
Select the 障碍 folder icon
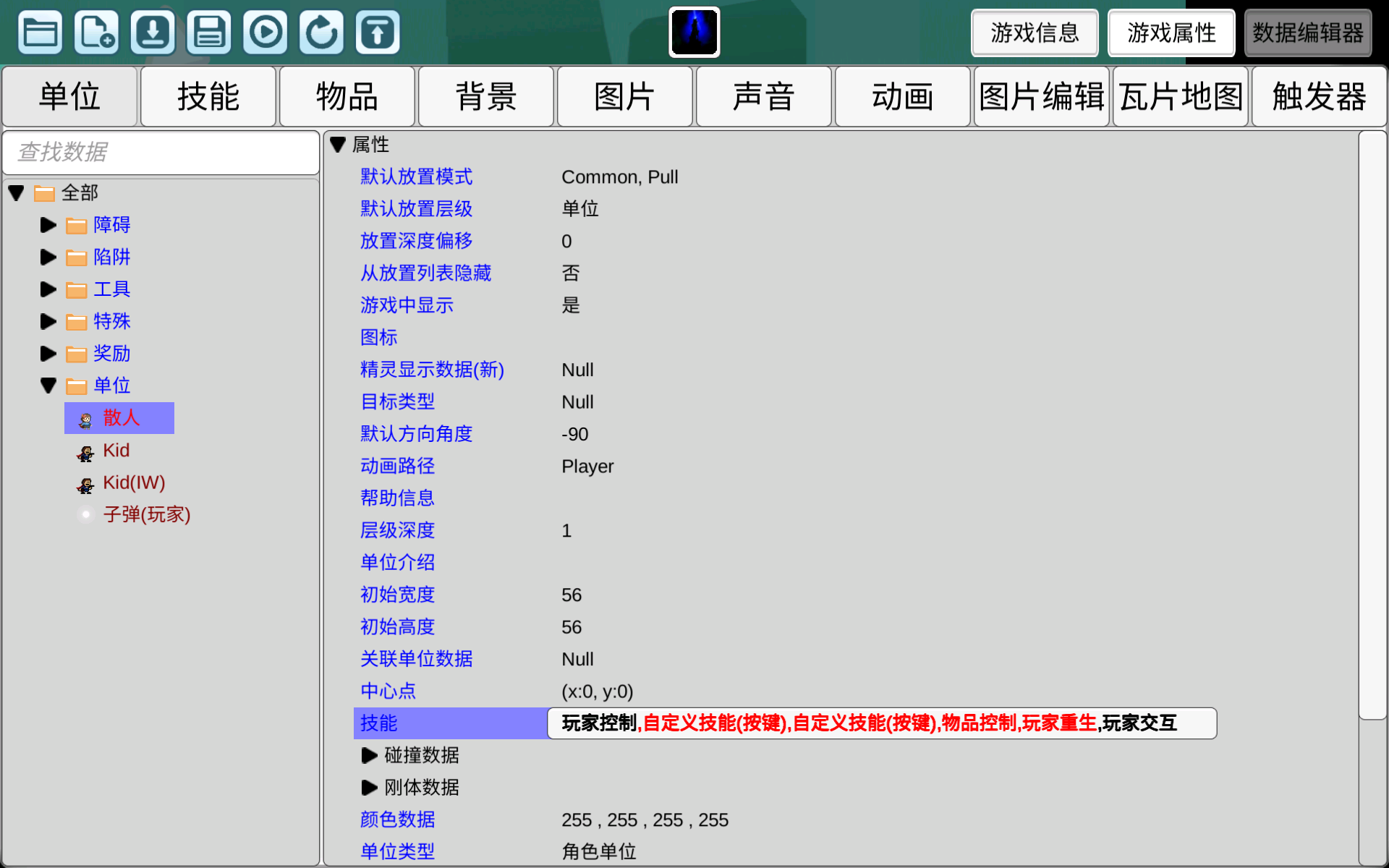click(77, 226)
